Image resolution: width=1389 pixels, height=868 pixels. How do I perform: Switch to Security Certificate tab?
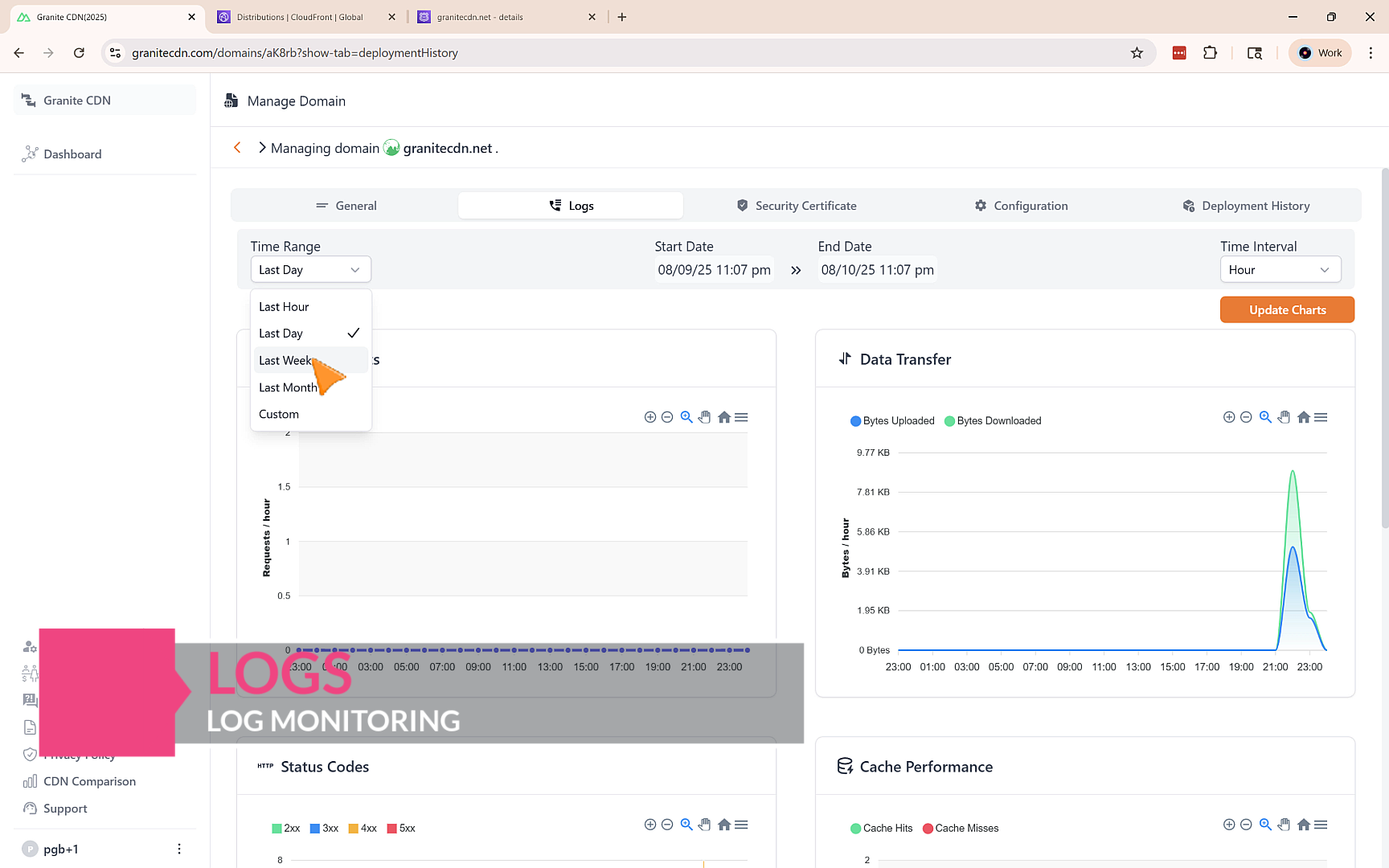point(797,206)
